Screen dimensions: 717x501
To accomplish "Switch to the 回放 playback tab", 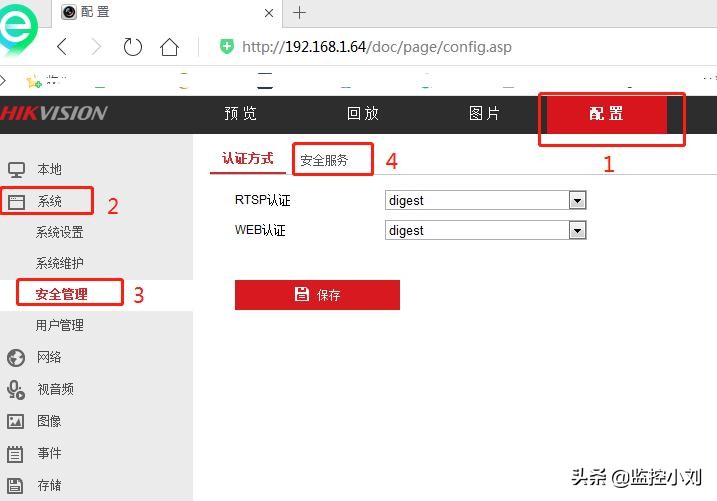I will (x=363, y=113).
